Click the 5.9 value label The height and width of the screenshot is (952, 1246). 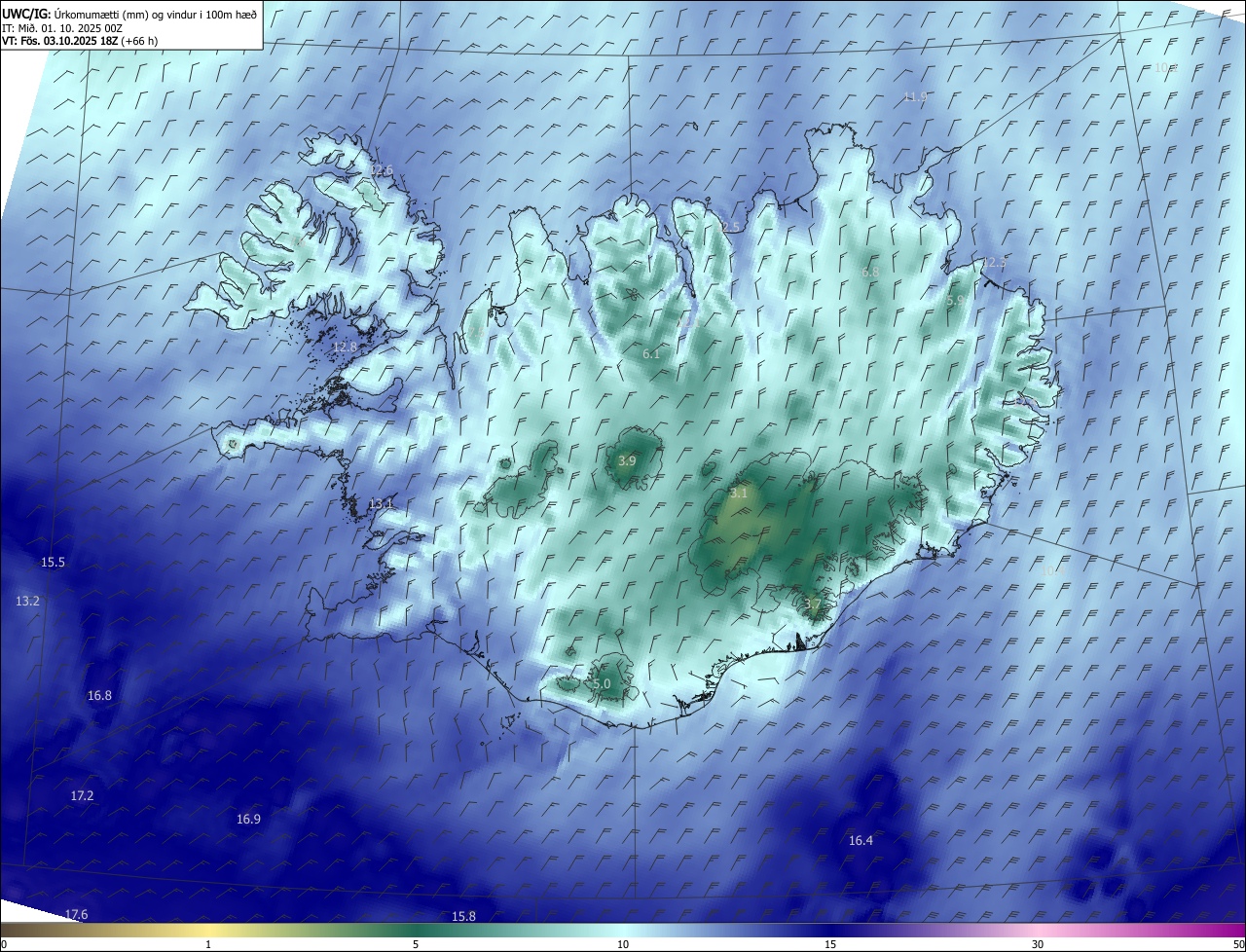(x=956, y=302)
